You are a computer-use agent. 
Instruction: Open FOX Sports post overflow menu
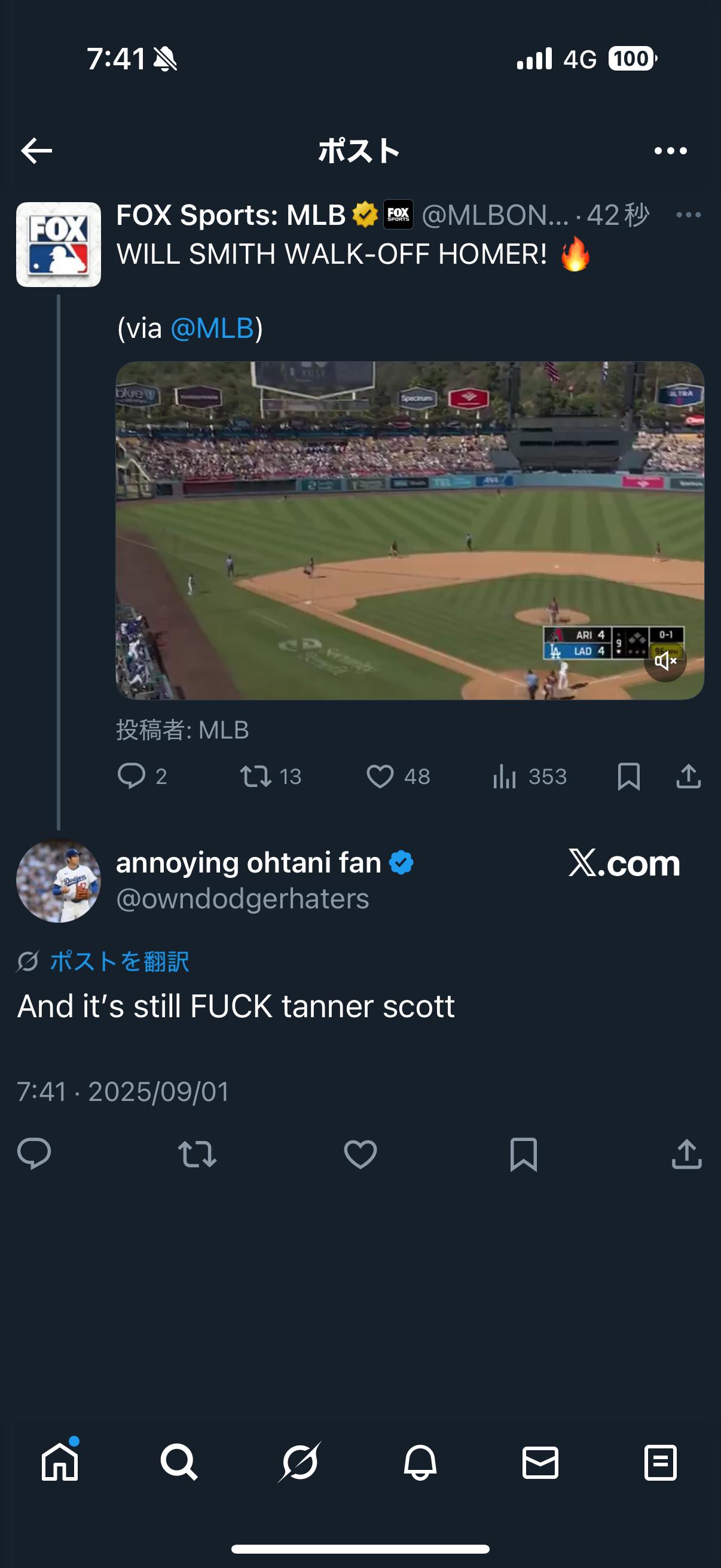pos(688,215)
